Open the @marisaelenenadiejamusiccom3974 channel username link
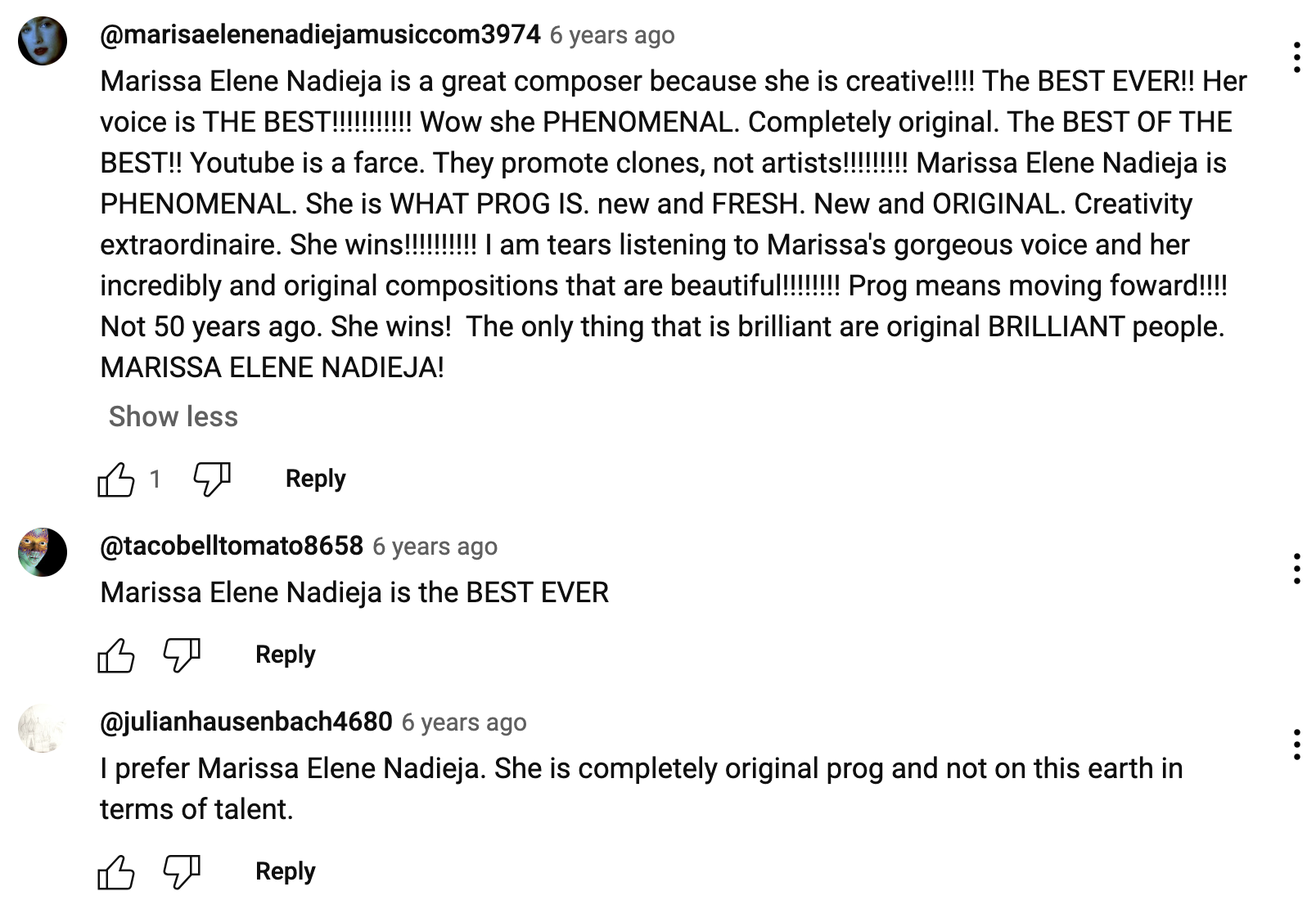The height and width of the screenshot is (900, 1316). 320,34
